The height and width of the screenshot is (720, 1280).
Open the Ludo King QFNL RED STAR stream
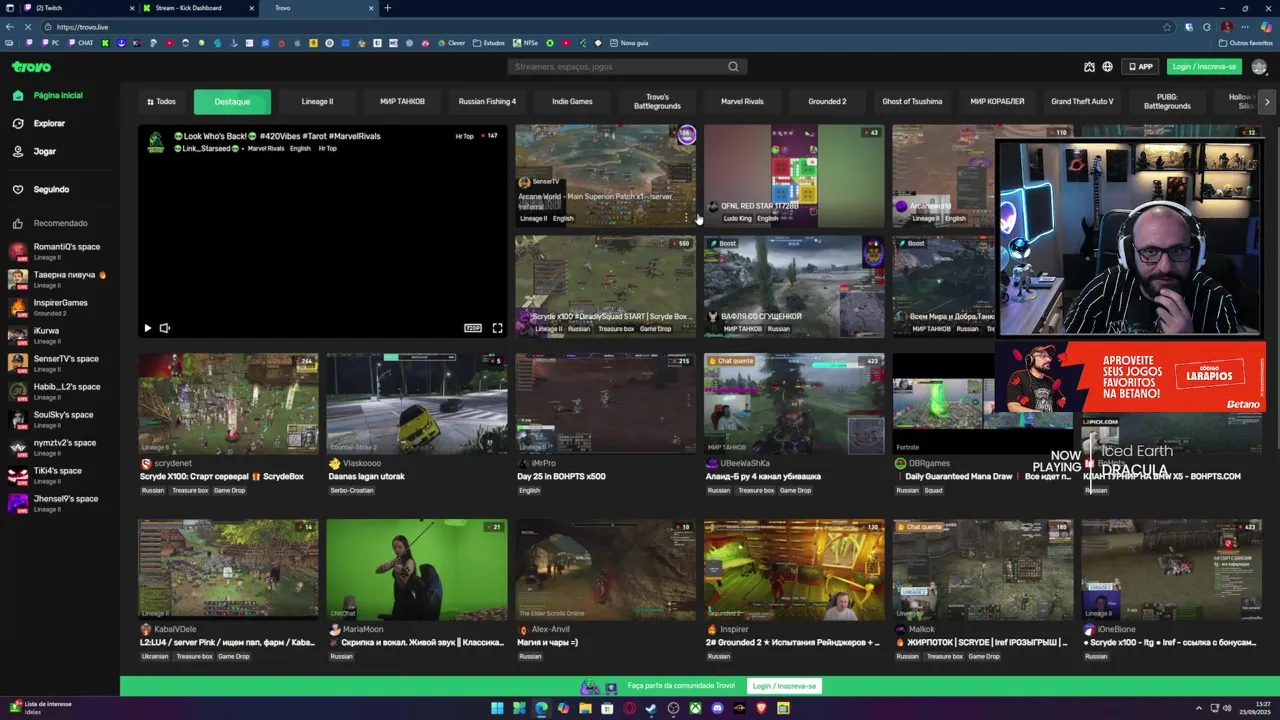pyautogui.click(x=794, y=176)
